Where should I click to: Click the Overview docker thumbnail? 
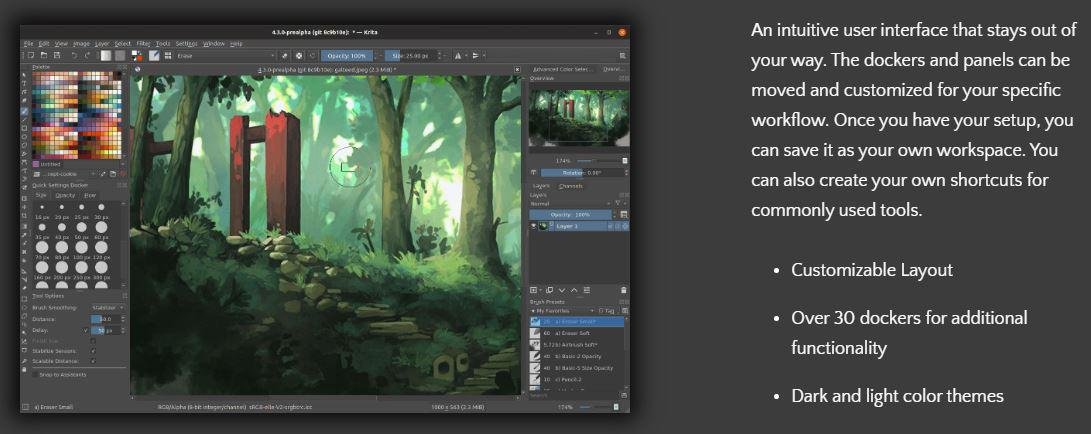578,118
